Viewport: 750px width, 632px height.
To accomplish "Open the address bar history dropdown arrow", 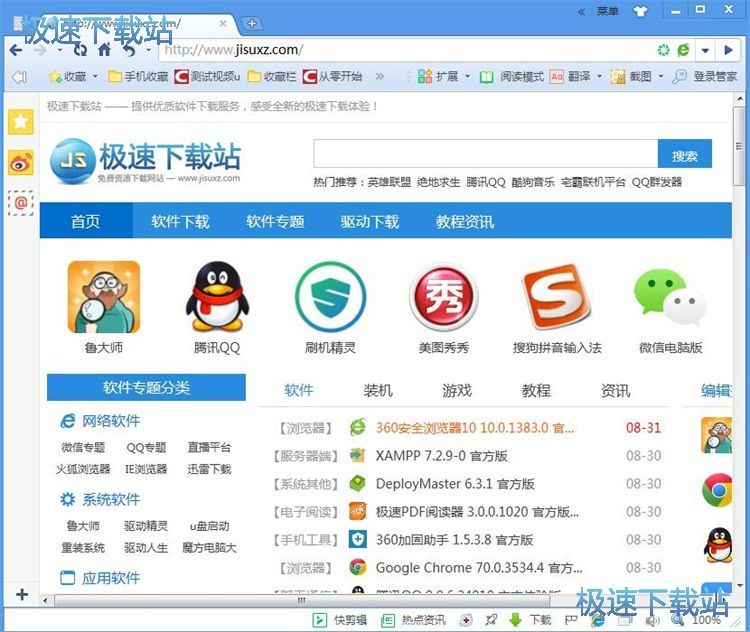I will (x=705, y=50).
